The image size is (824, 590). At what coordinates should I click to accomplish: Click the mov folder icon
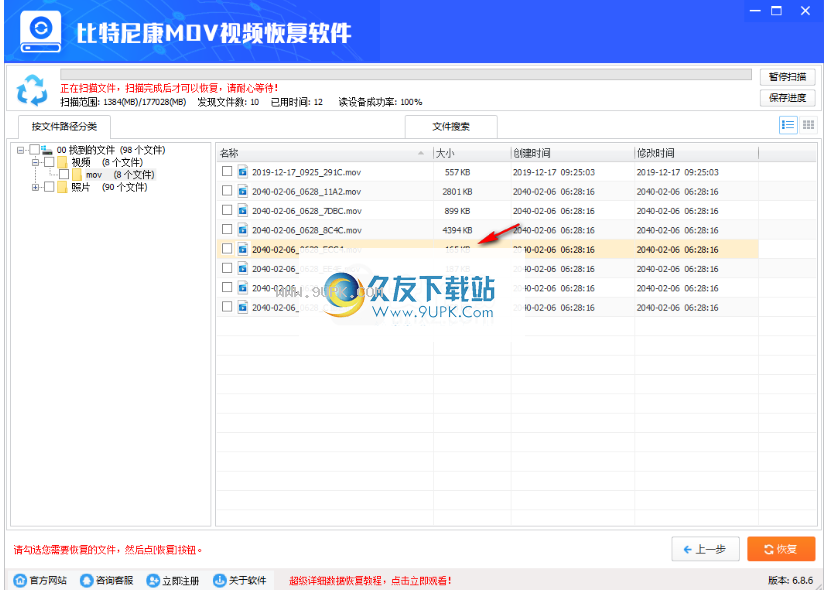pos(77,174)
